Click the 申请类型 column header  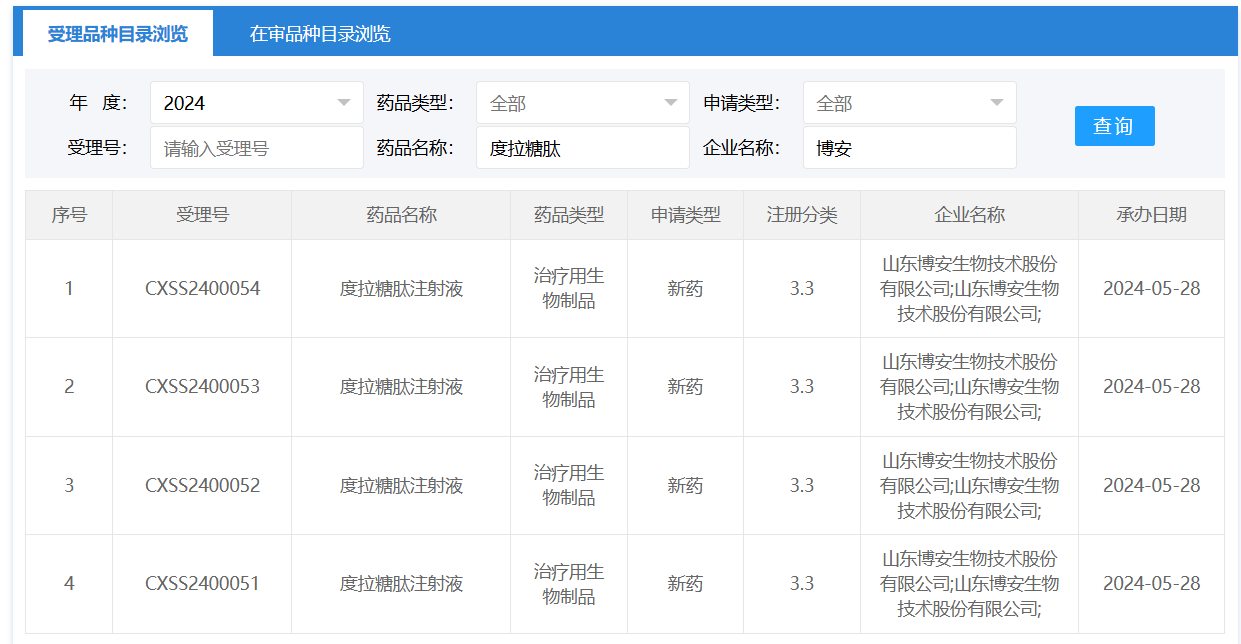[x=686, y=215]
